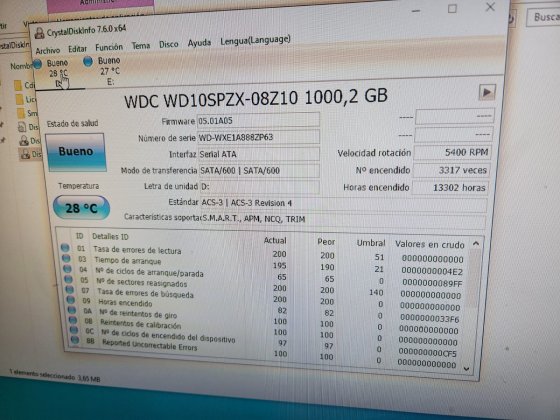The width and height of the screenshot is (560, 420).
Task: Click scroll up arrow of attribute list
Action: (x=476, y=244)
